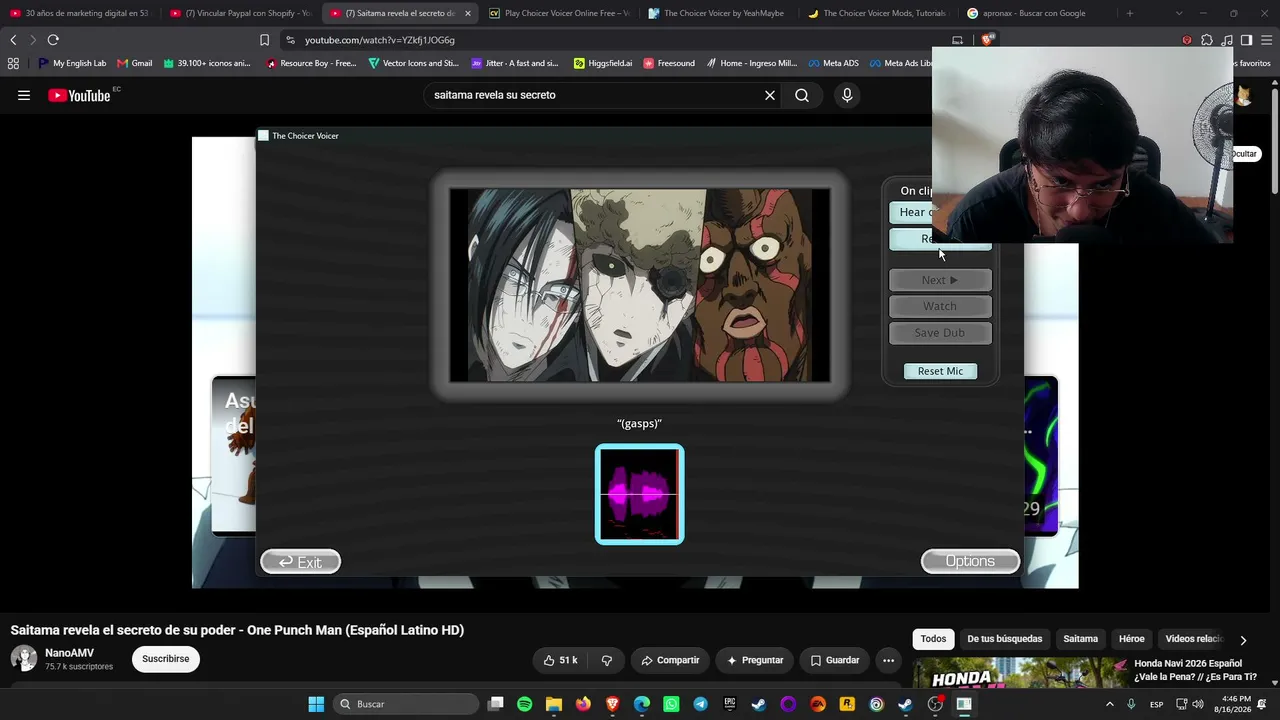Open Telegram from the taskbar

point(700,704)
